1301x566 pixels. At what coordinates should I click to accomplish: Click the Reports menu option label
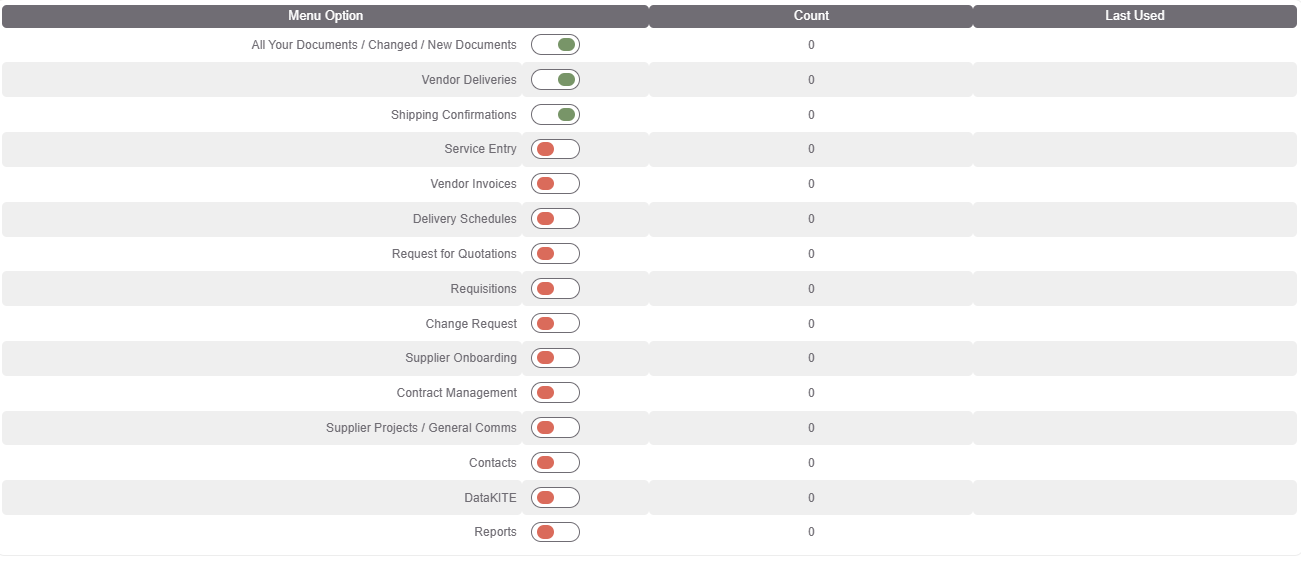pyautogui.click(x=495, y=532)
